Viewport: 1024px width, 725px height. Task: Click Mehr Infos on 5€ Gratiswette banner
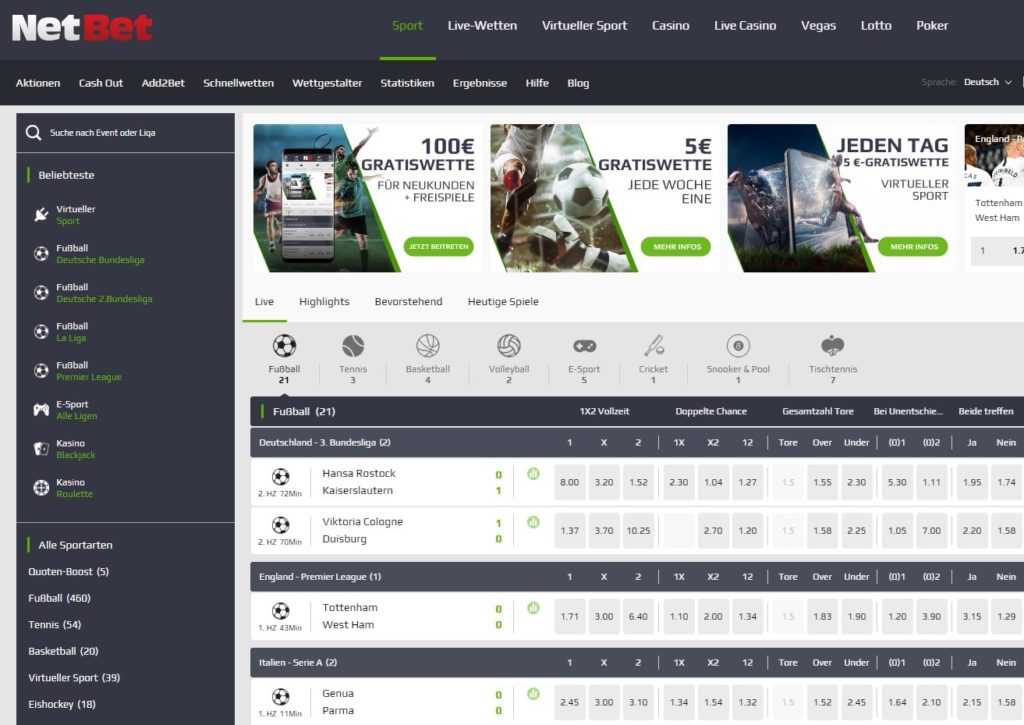pyautogui.click(x=677, y=246)
